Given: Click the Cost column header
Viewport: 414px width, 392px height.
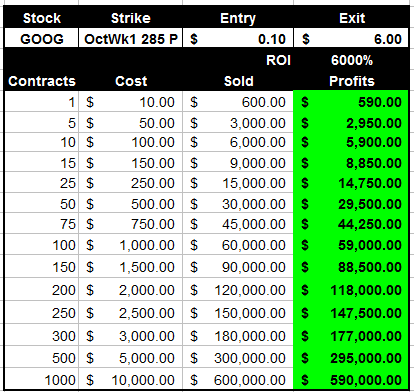Looking at the screenshot, I should (131, 81).
